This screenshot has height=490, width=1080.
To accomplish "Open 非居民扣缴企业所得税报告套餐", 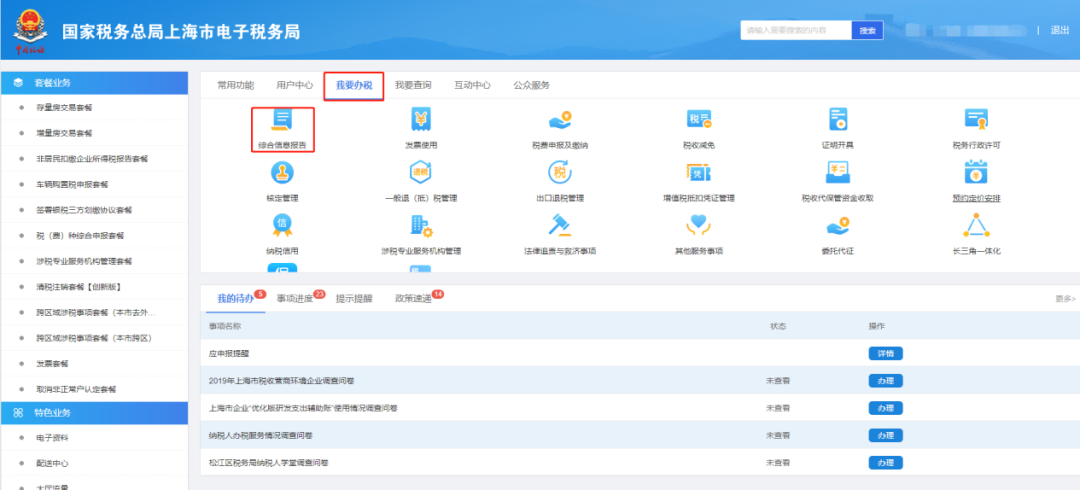I will coord(92,159).
